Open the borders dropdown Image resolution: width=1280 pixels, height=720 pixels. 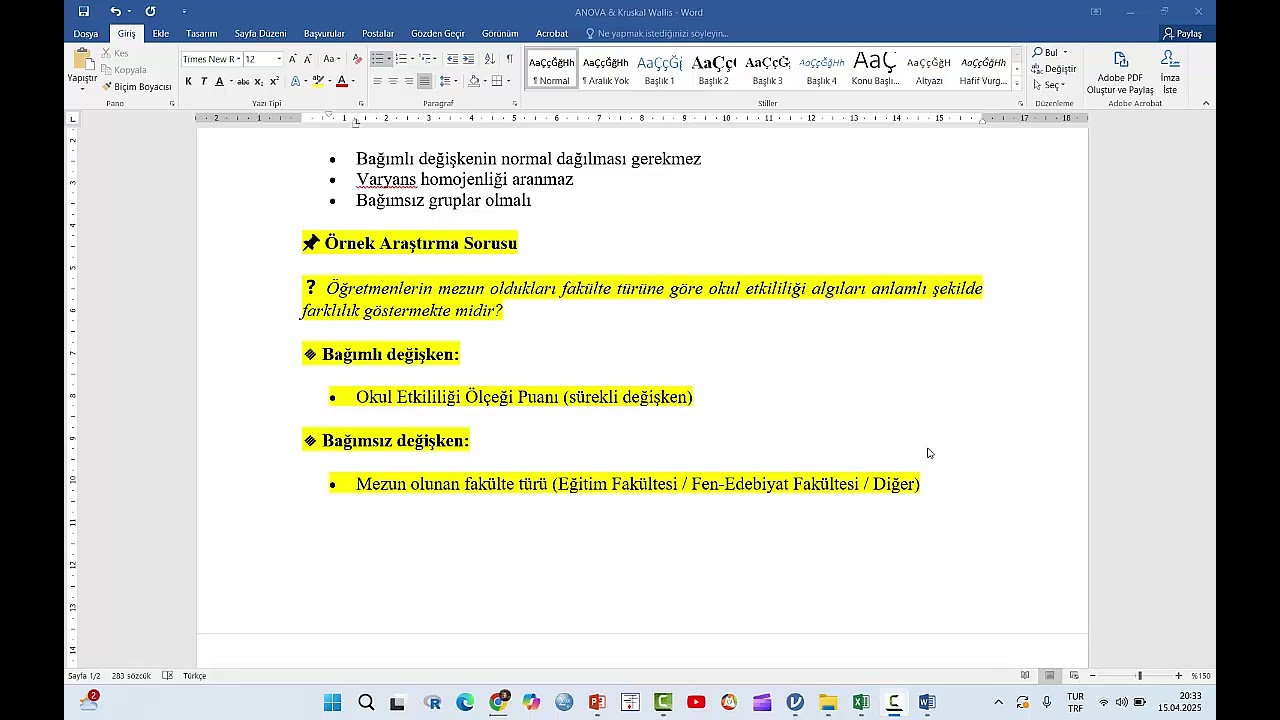[510, 81]
